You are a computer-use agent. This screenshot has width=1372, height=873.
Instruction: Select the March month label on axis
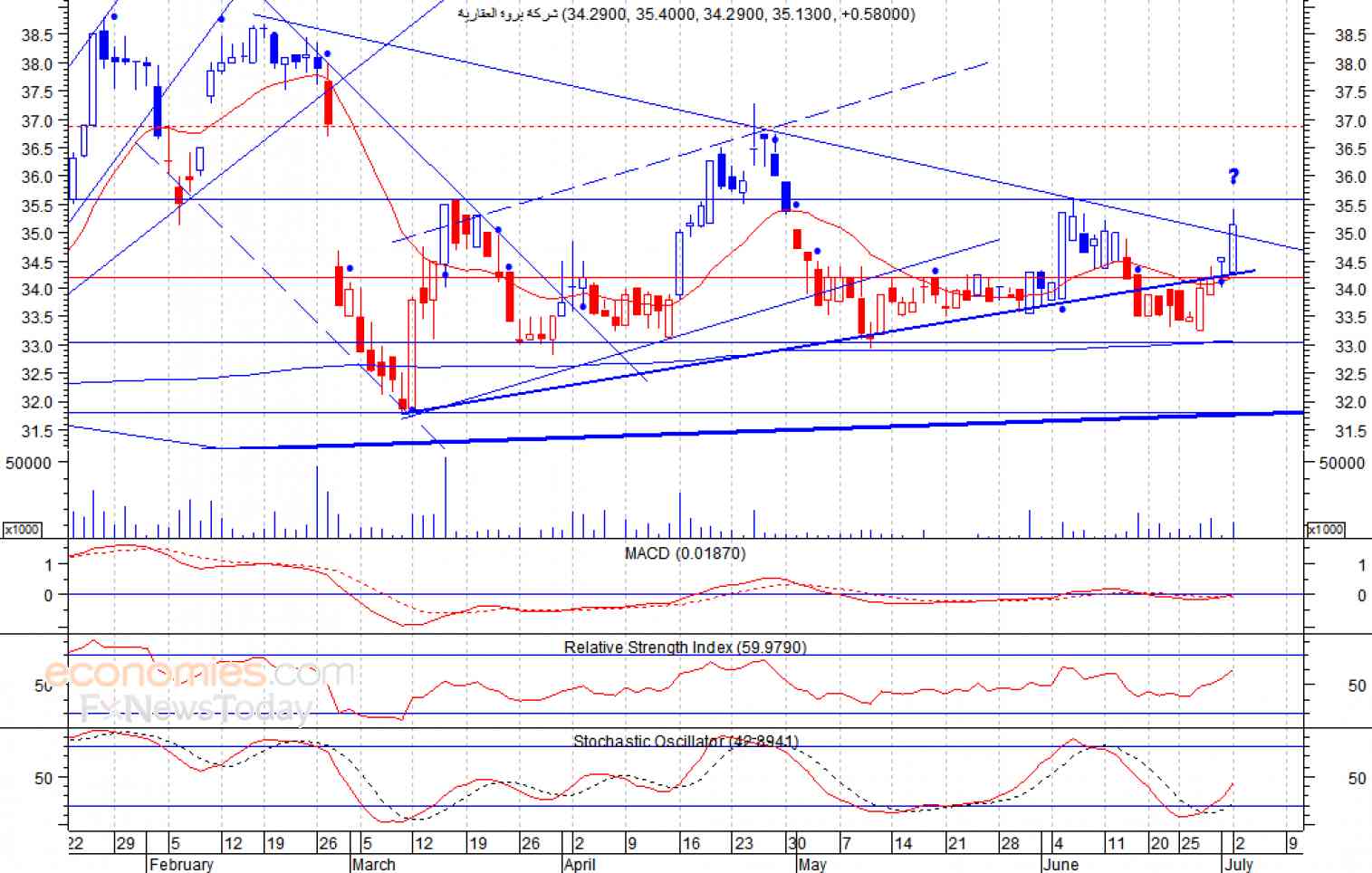tap(373, 864)
